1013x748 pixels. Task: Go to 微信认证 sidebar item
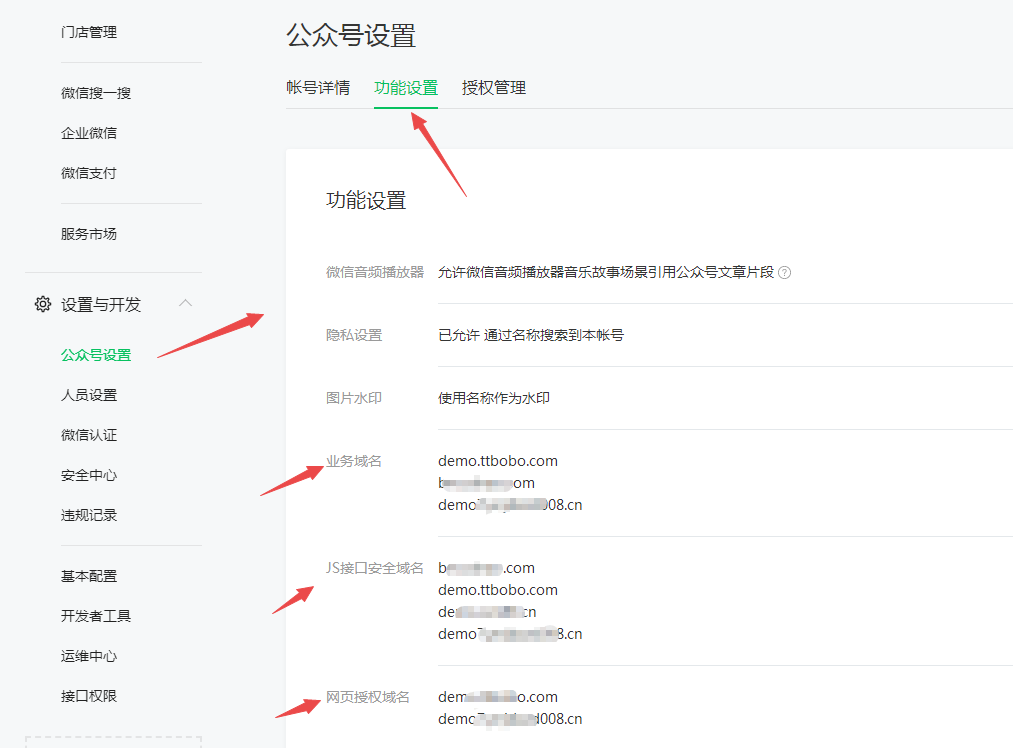[x=89, y=435]
